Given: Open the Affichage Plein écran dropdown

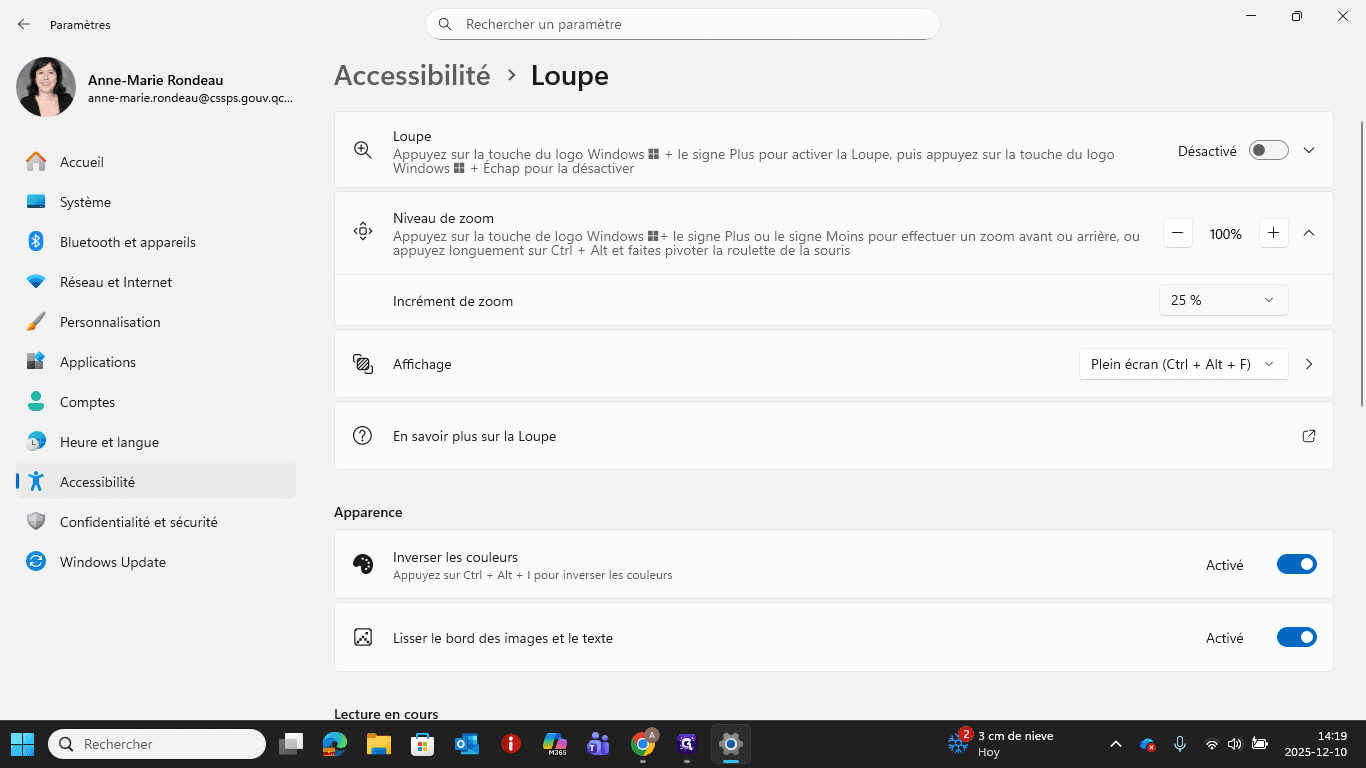Looking at the screenshot, I should 1183,364.
